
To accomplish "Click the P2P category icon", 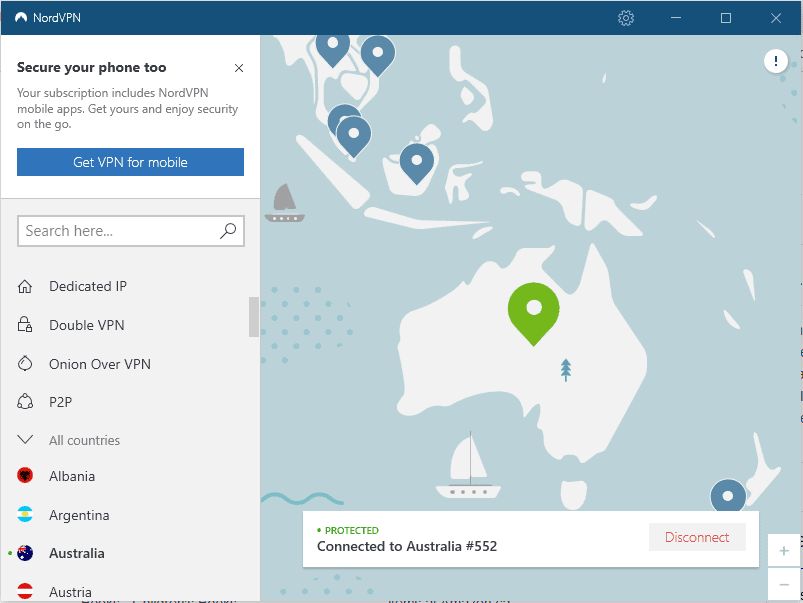I will pyautogui.click(x=25, y=402).
